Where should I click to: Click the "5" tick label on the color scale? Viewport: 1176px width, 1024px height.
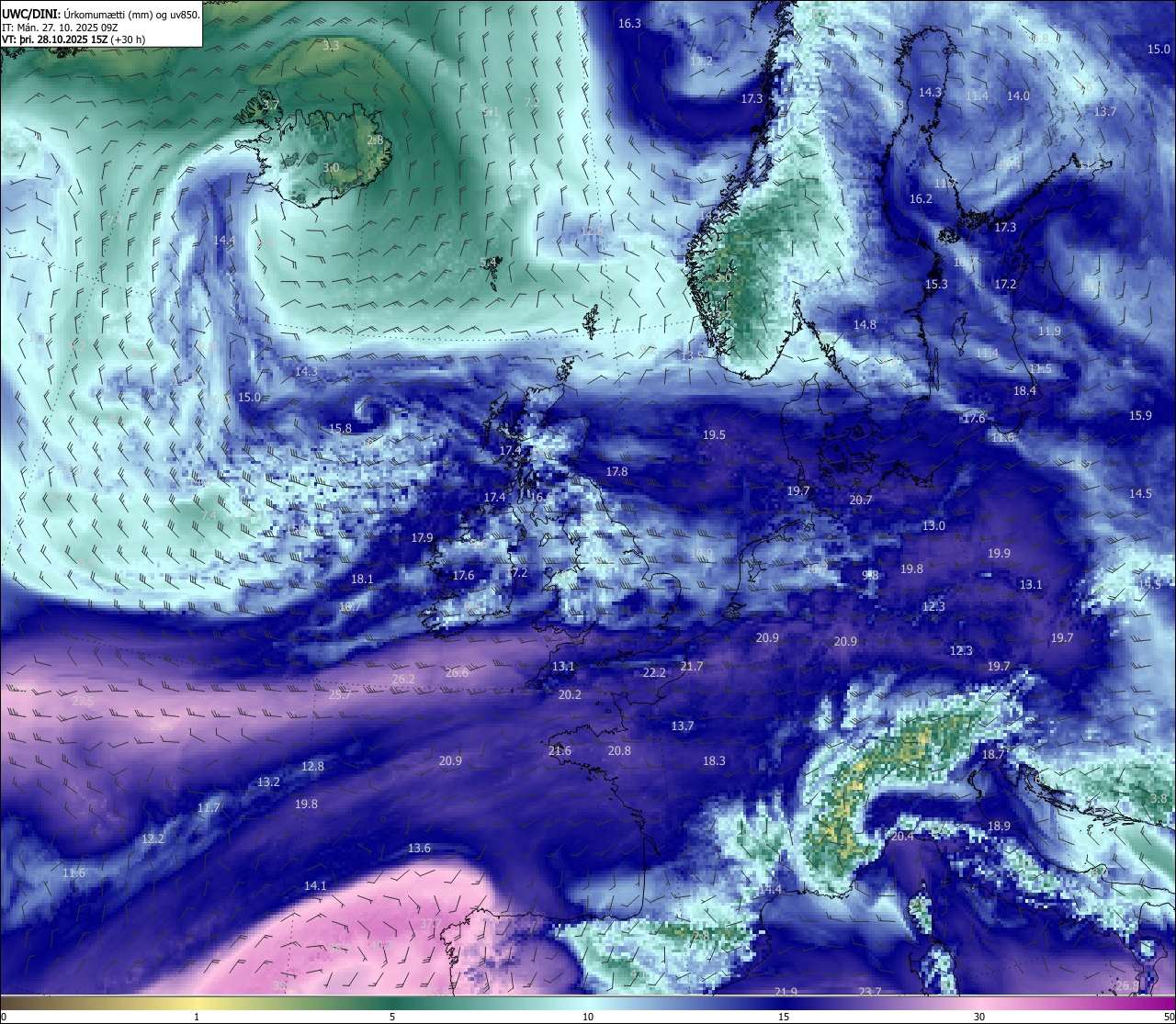392,1017
